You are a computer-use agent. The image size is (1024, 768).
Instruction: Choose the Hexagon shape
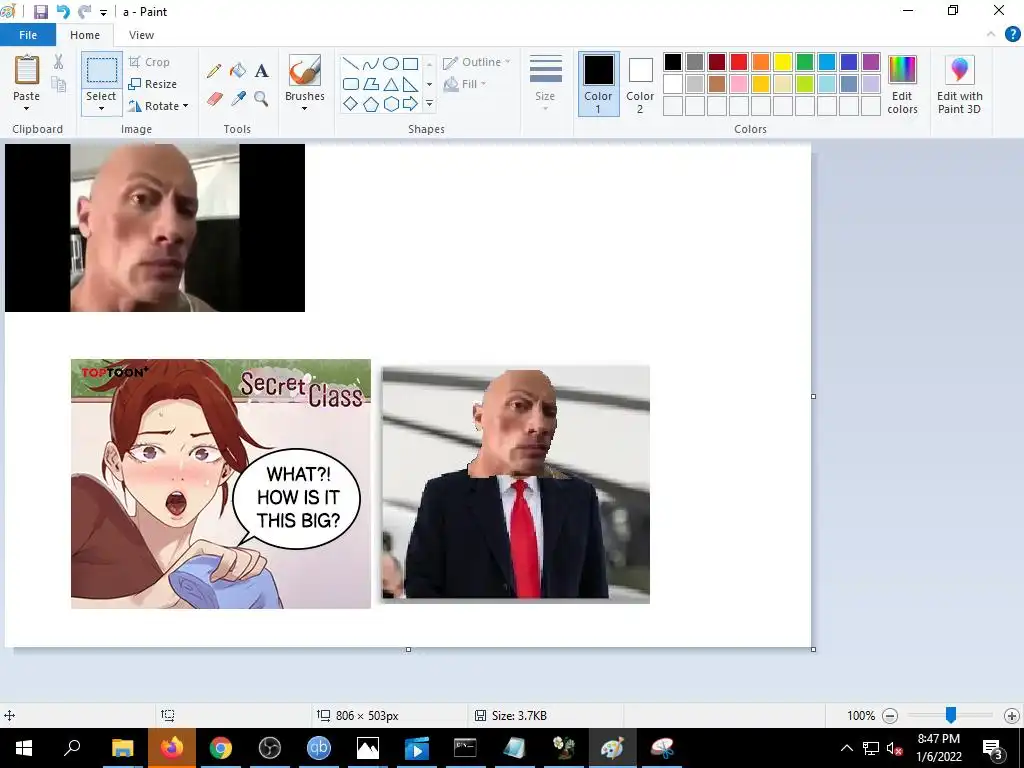391,104
